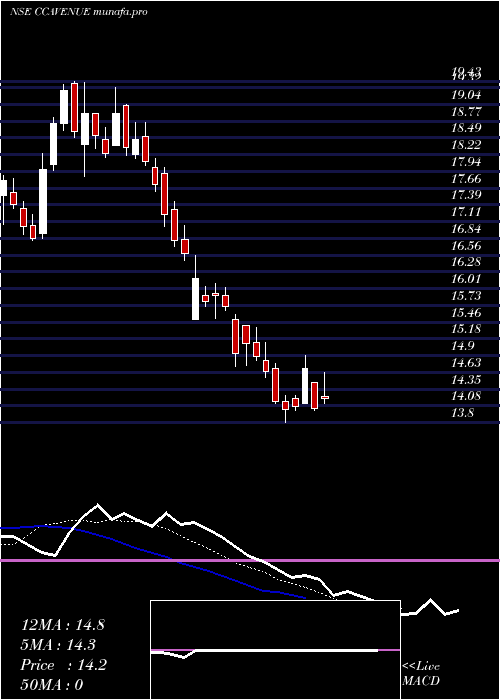500x700 pixels.
Task: Click the 16.01 price label
Action: (467, 279)
